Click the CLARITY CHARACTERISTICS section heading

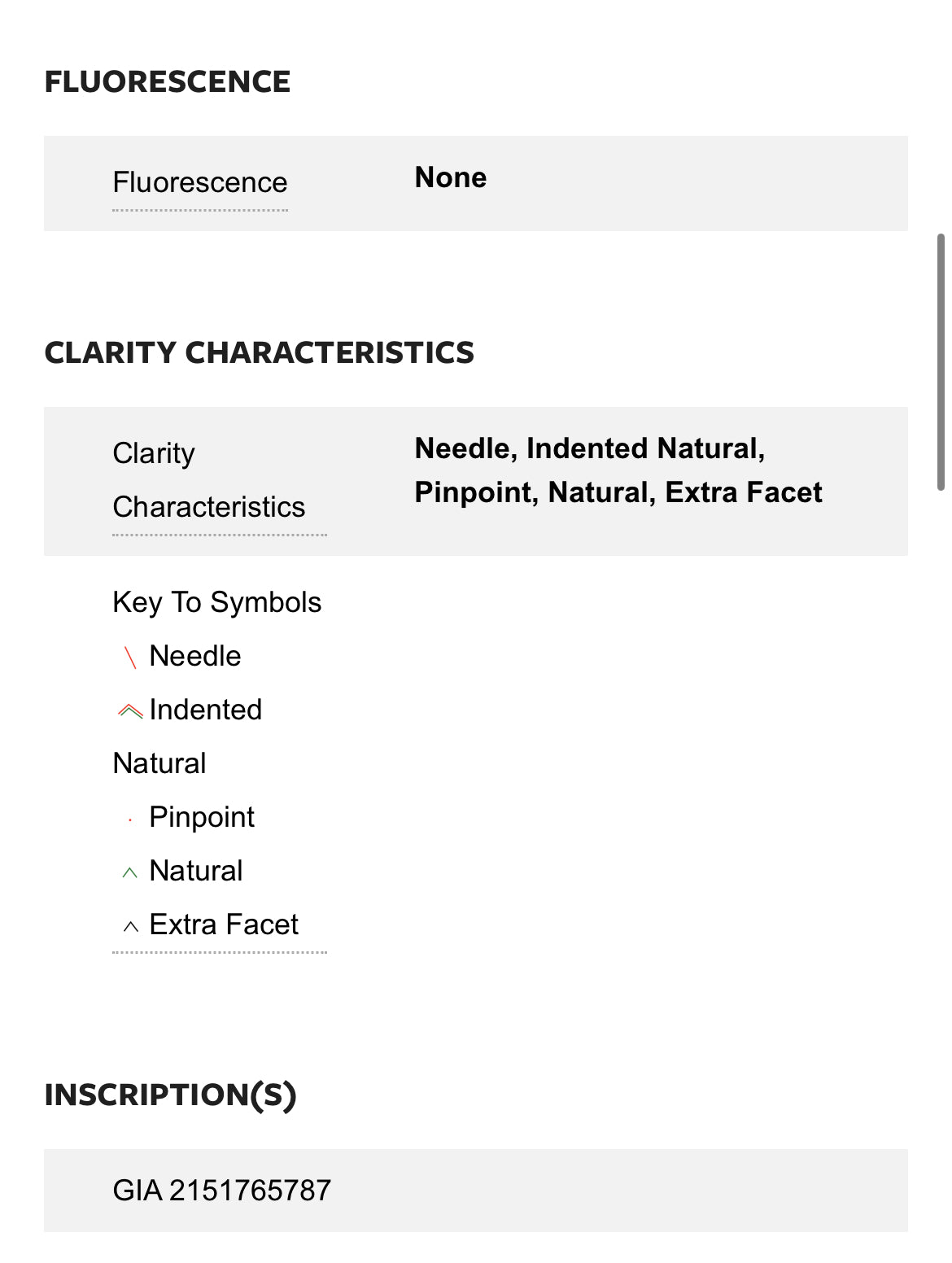pyautogui.click(x=259, y=352)
